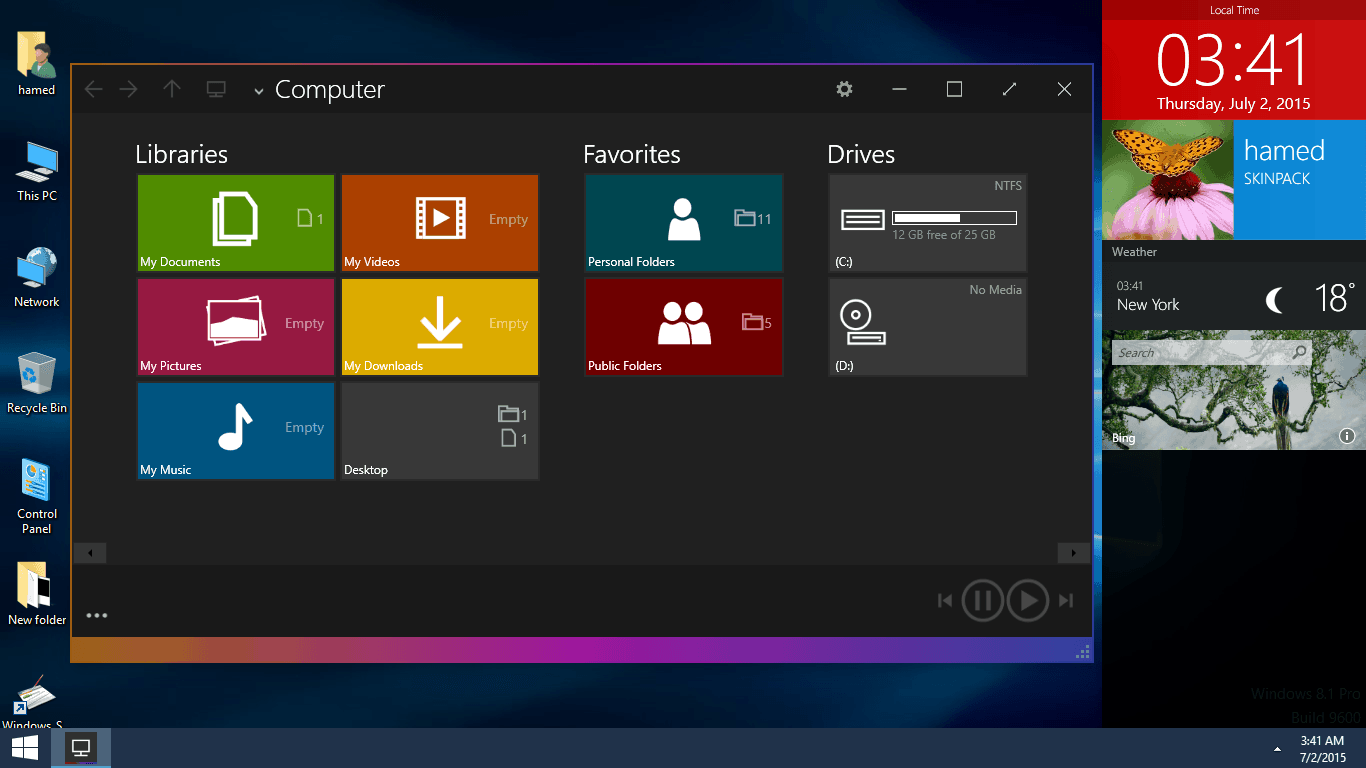Open the C: drive
This screenshot has width=1366, height=768.
tap(927, 223)
